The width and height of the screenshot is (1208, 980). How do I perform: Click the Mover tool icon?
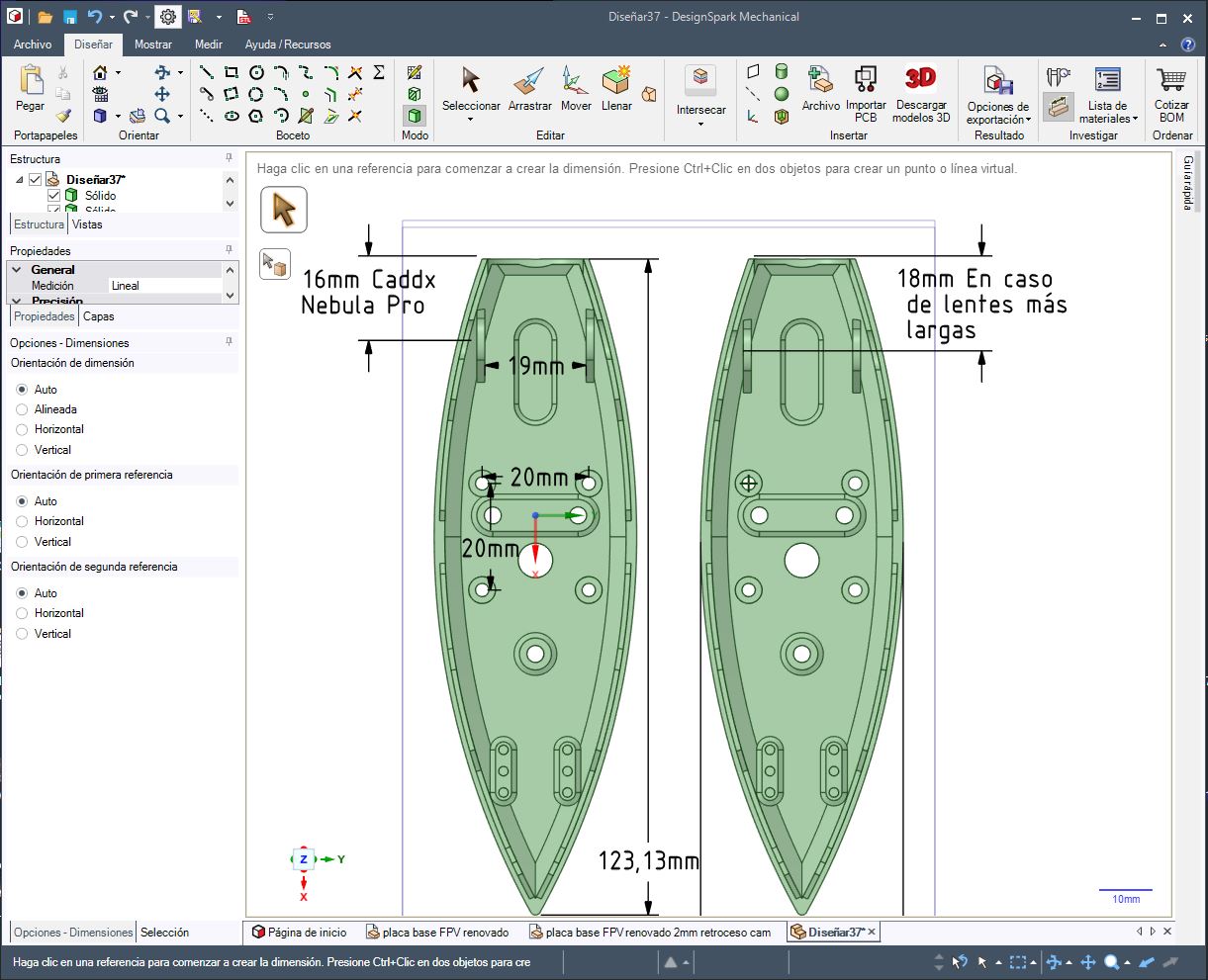pos(575,83)
